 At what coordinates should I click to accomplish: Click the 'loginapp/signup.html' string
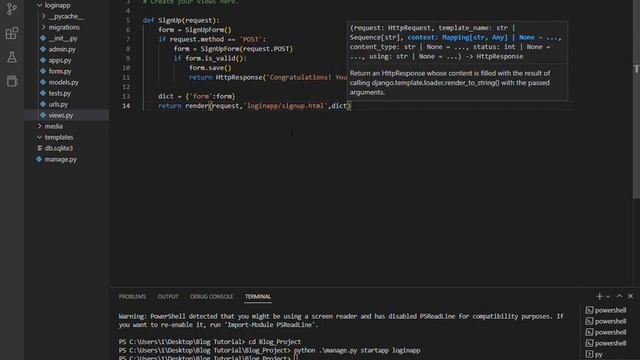285,106
